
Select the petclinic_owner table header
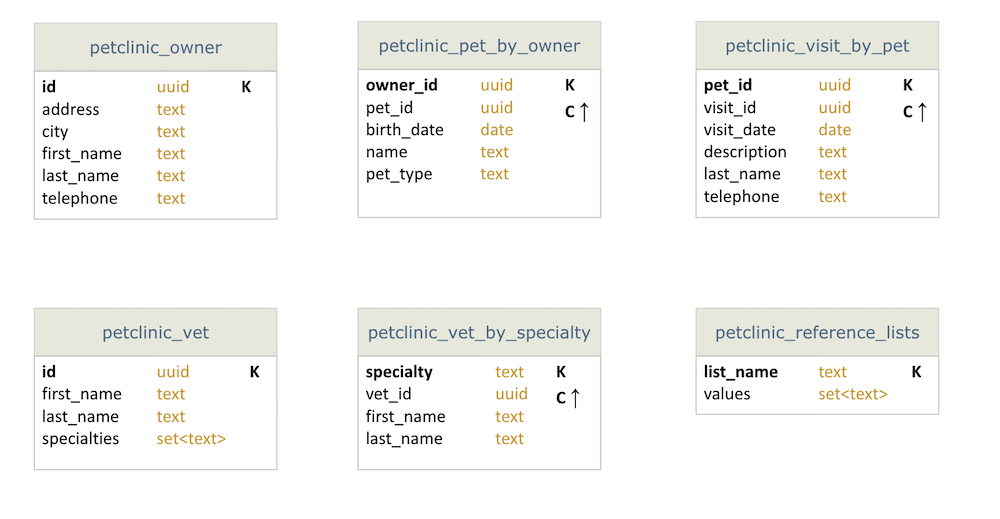[155, 48]
